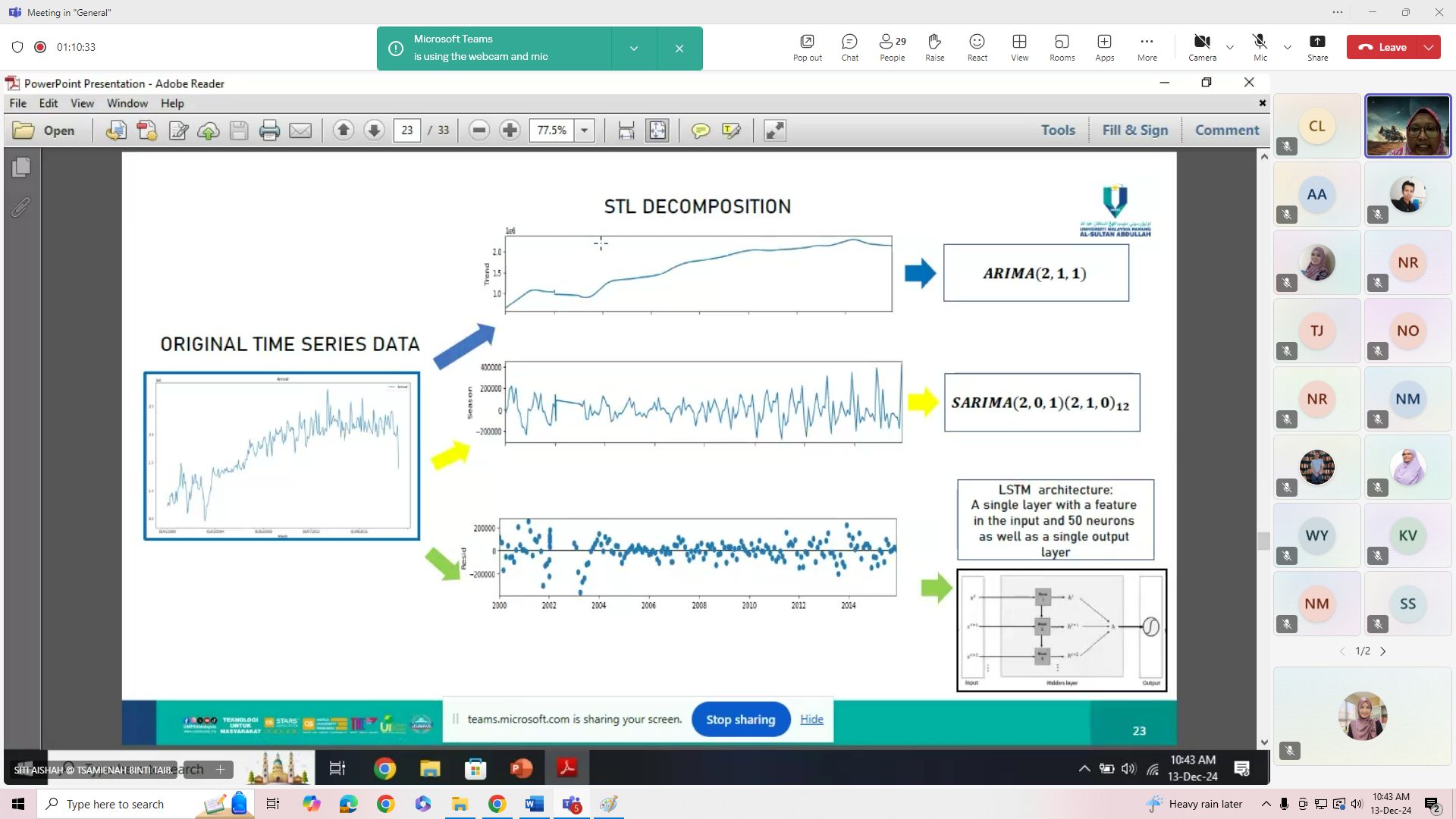
Task: Open the Fill & Sign pane
Action: [x=1134, y=130]
